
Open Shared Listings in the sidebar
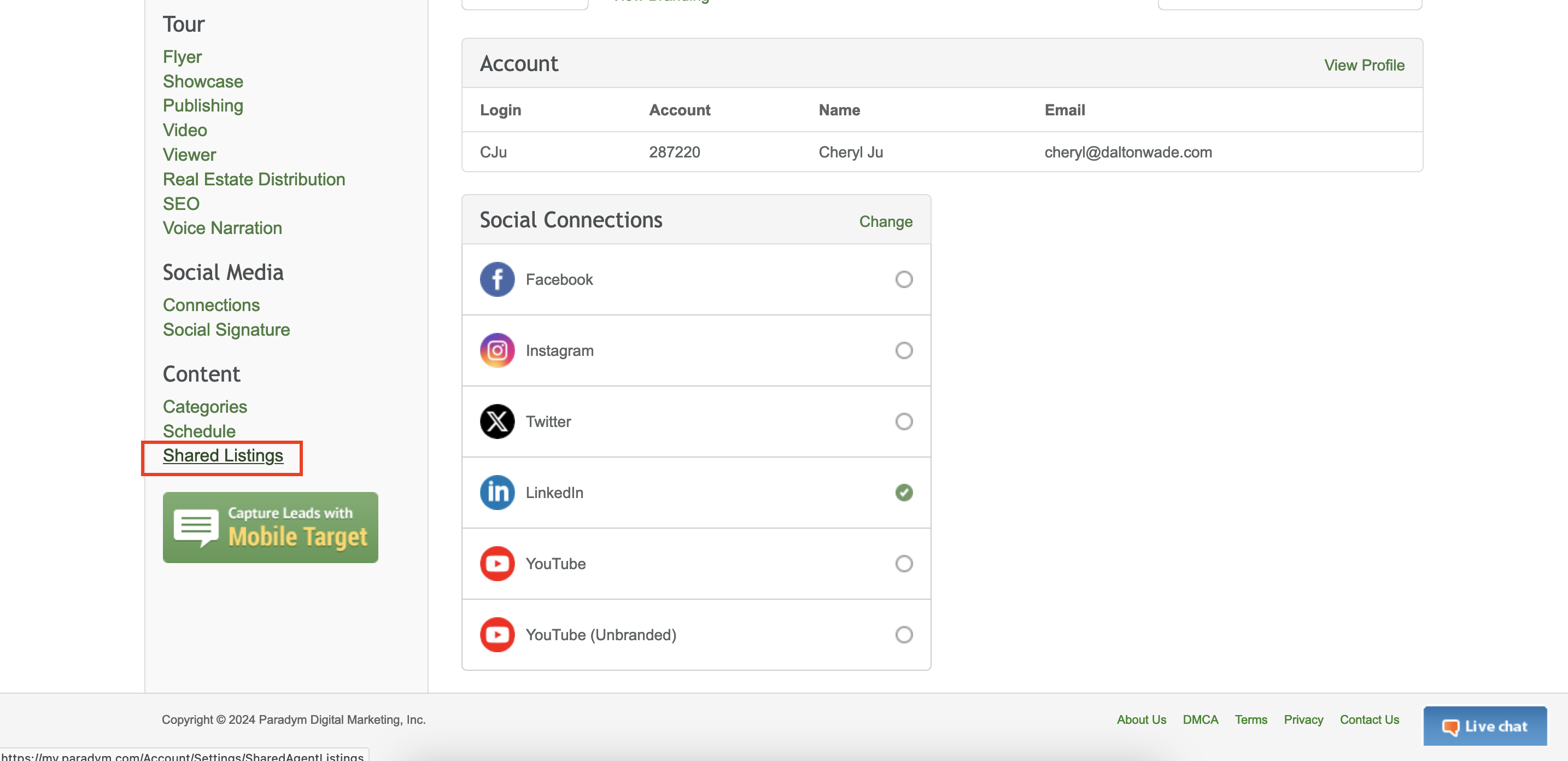click(223, 455)
